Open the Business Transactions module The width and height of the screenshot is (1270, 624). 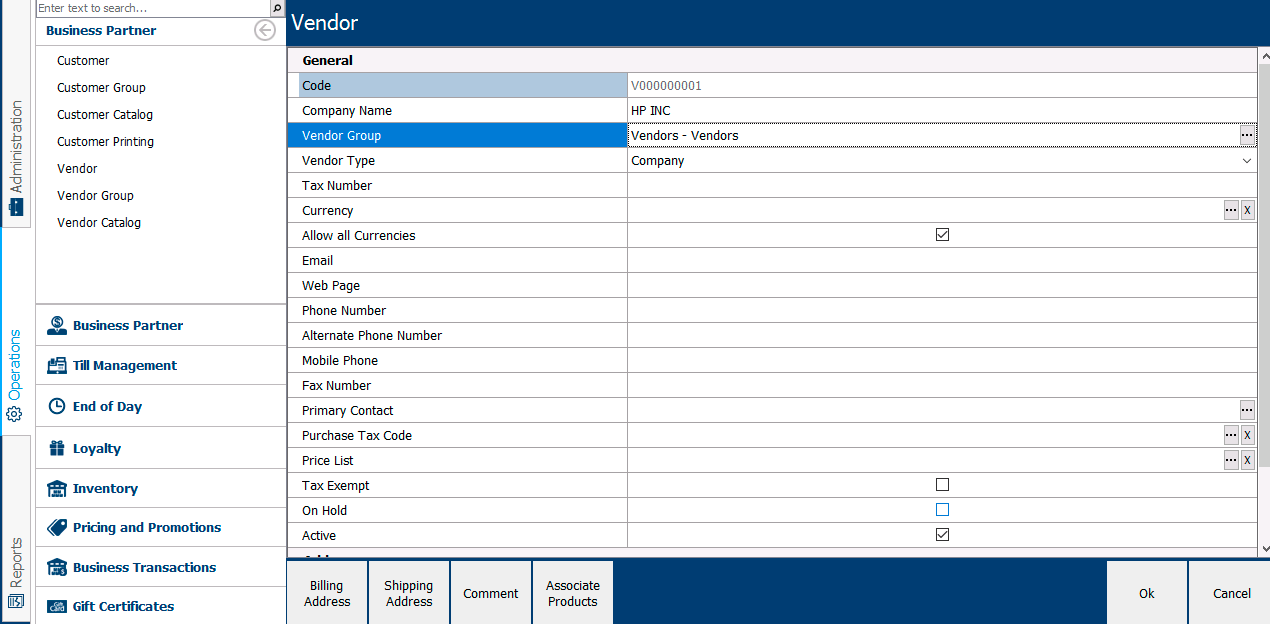[x=161, y=567]
